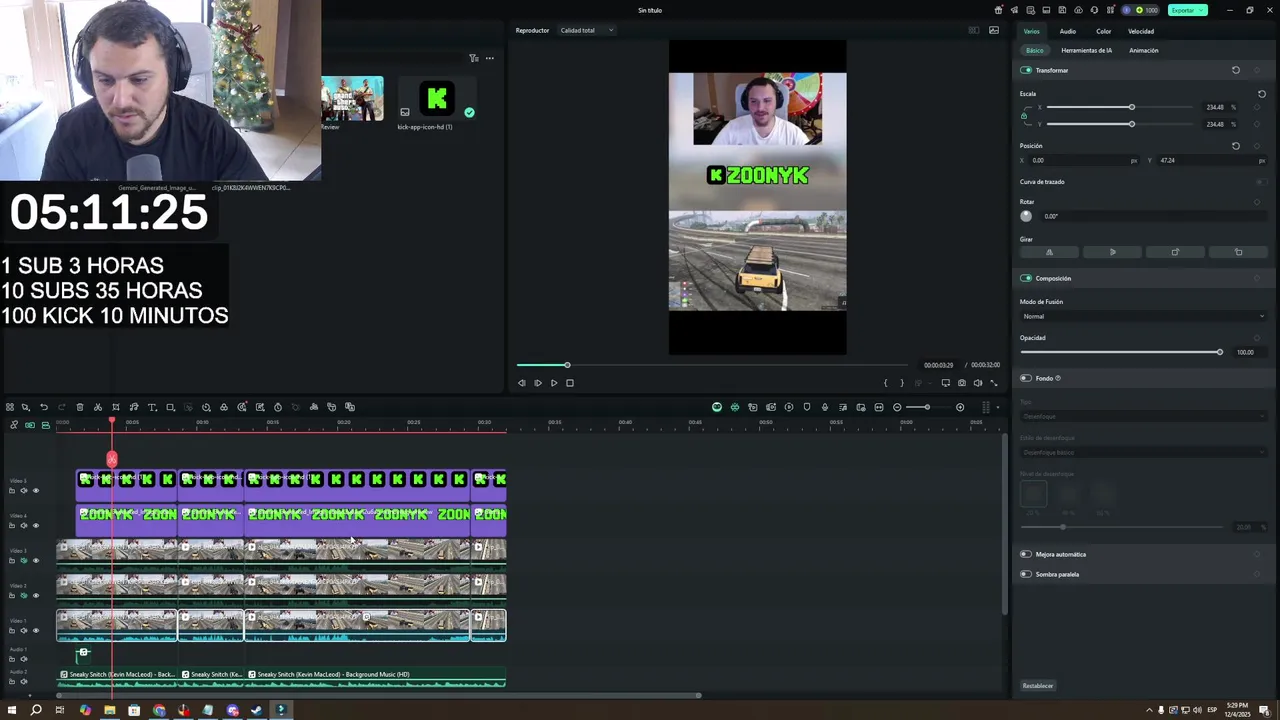The height and width of the screenshot is (720, 1280).
Task: Delete selected clip with trash icon
Action: point(80,407)
